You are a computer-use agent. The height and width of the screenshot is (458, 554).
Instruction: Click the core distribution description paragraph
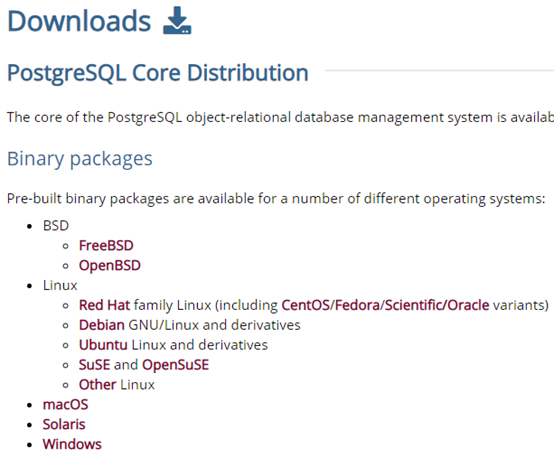281,118
